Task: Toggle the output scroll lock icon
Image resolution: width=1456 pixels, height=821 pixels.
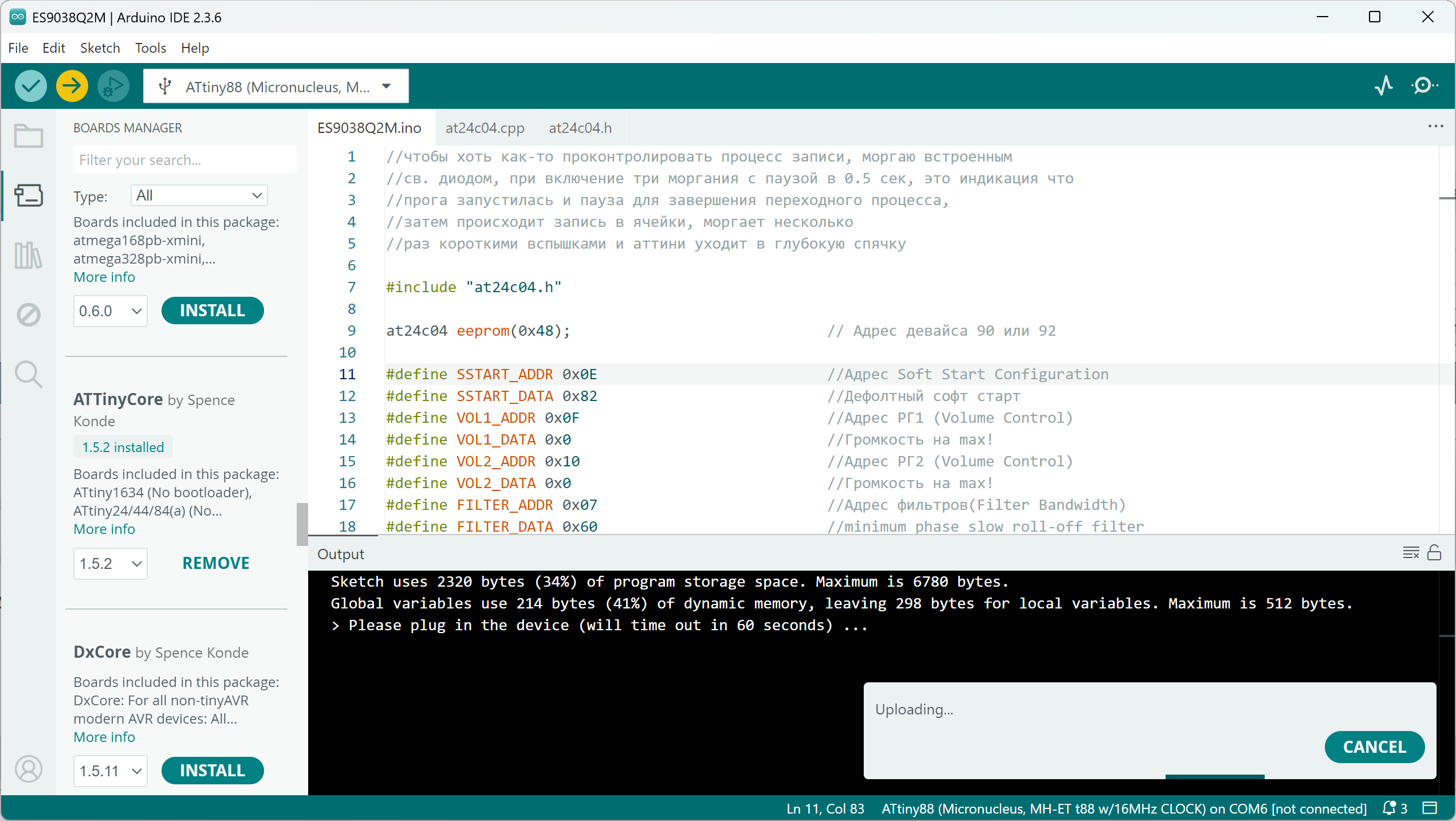Action: [1434, 552]
